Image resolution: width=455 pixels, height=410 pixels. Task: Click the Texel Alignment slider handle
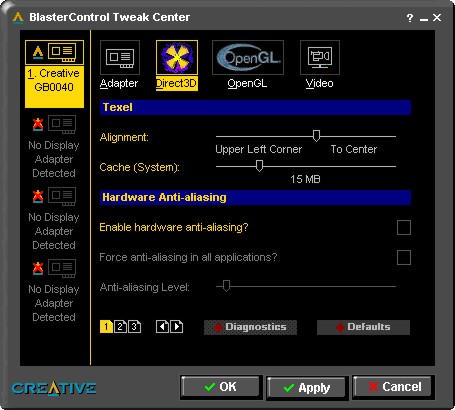point(316,136)
